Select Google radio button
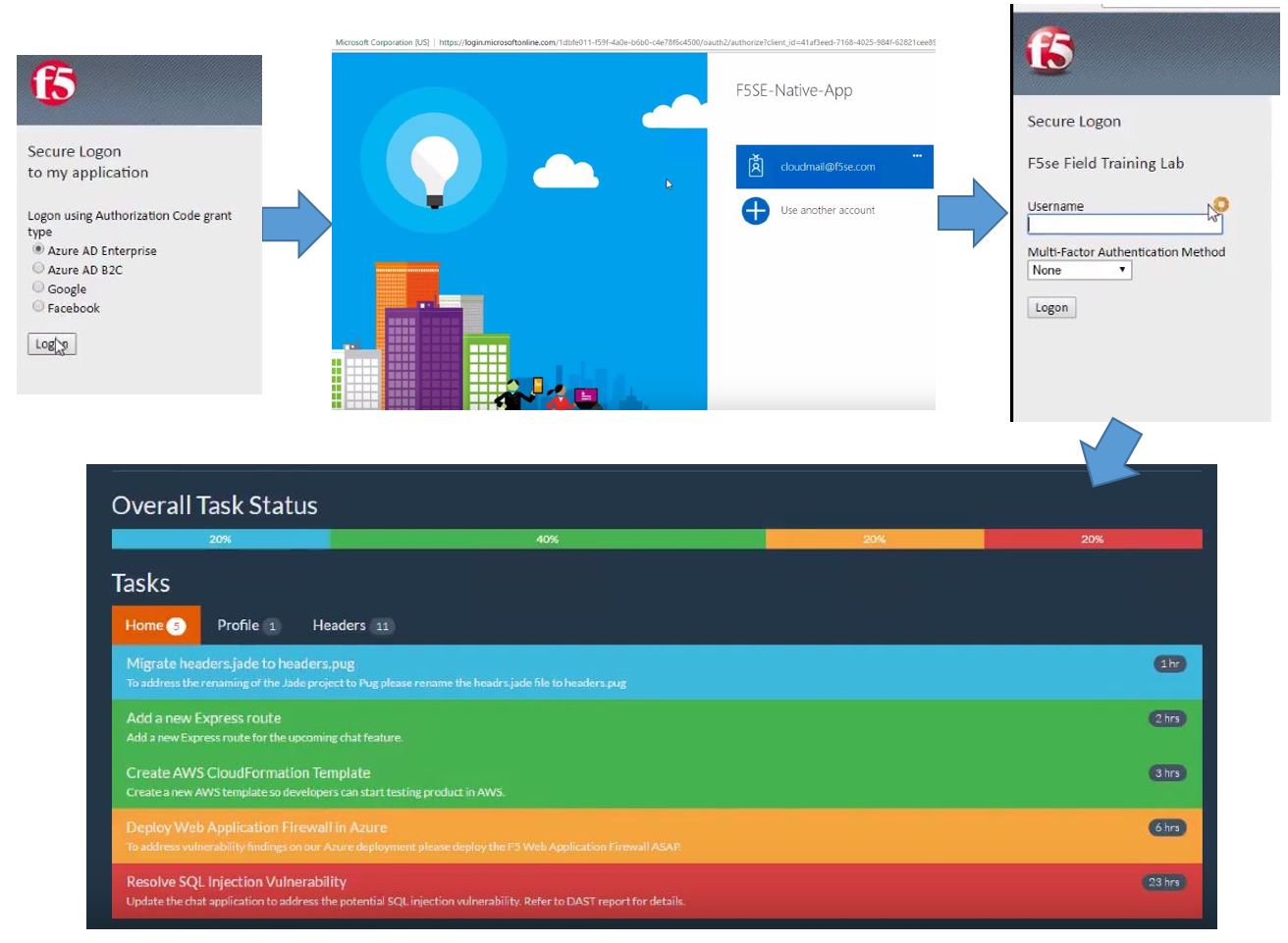1288x943 pixels. (x=38, y=288)
